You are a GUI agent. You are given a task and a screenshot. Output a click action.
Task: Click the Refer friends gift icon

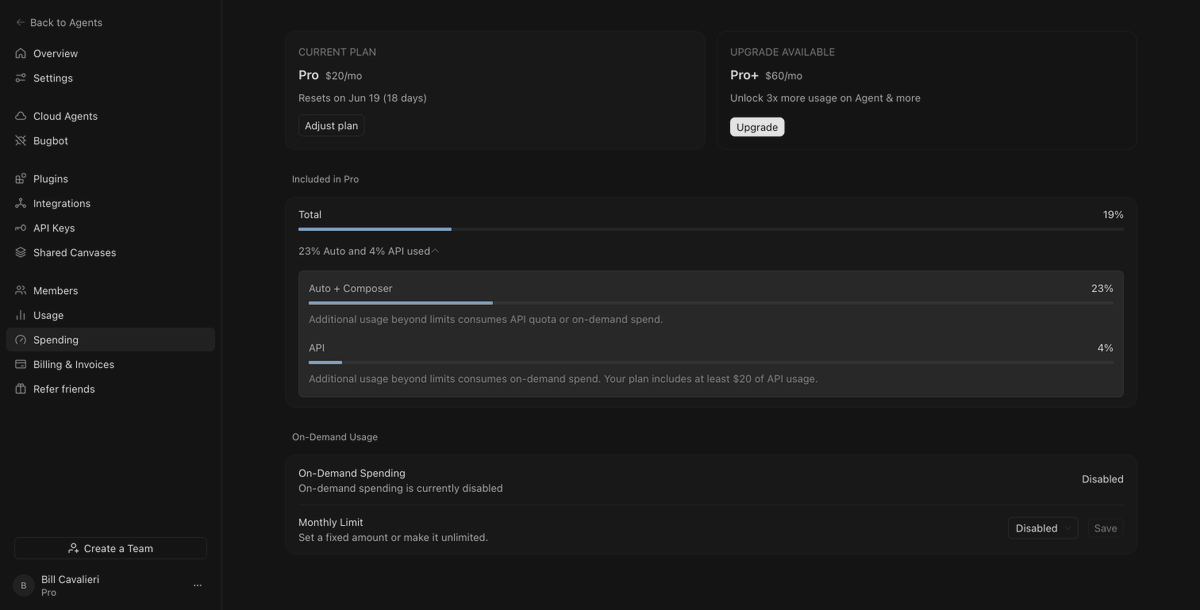[20, 389]
